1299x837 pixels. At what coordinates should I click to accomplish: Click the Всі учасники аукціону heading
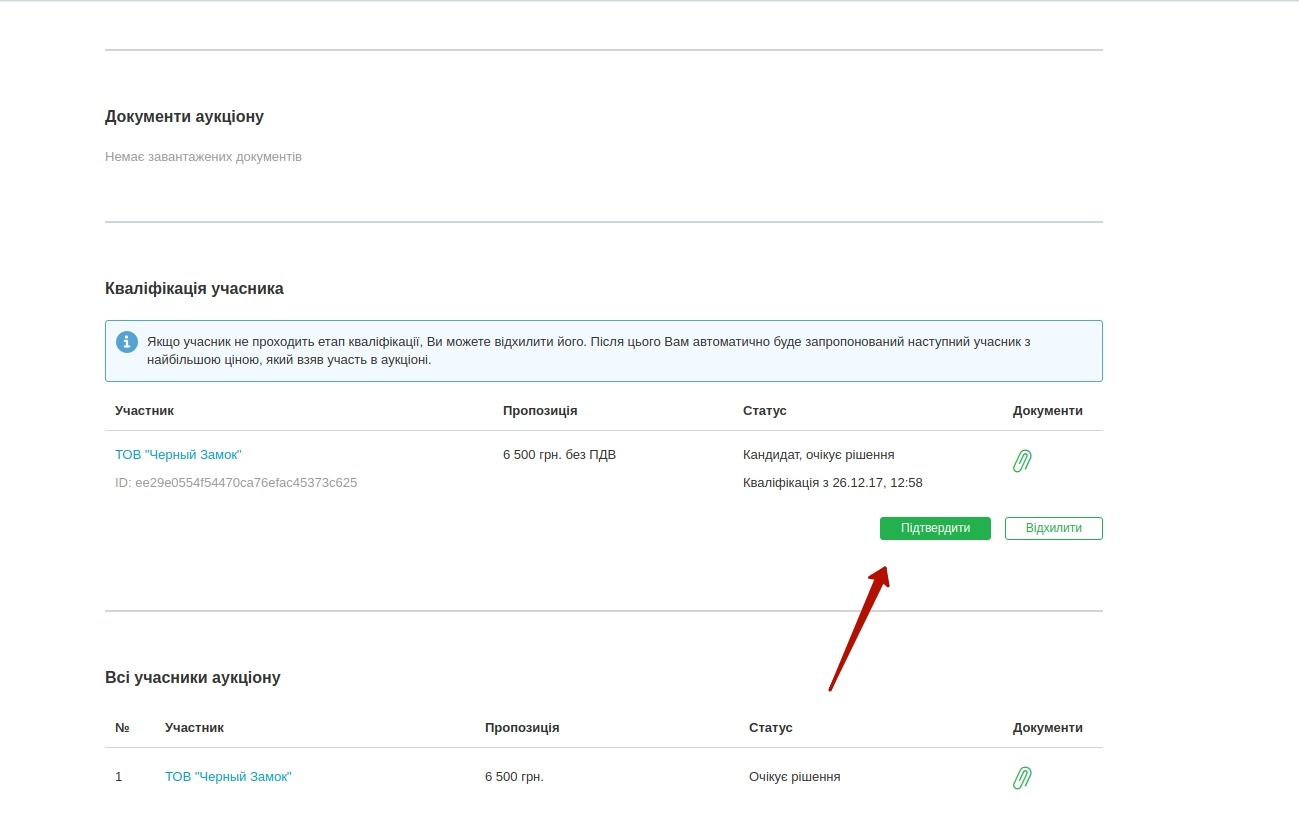pos(192,678)
